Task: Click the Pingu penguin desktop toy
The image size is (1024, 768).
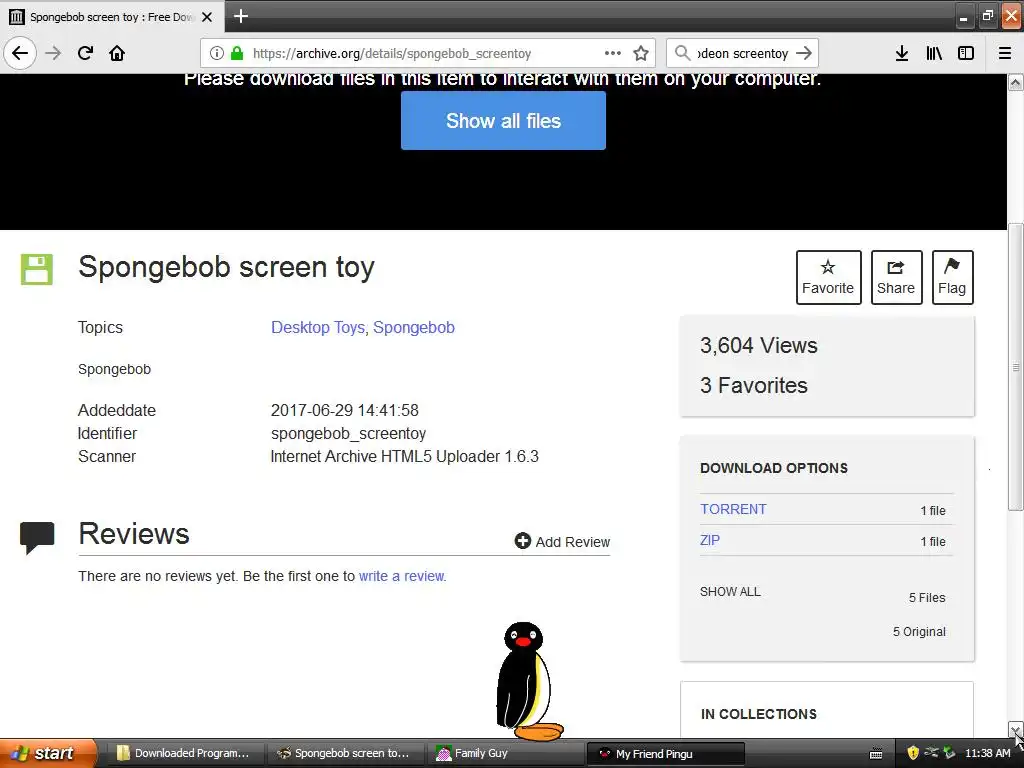Action: 528,681
